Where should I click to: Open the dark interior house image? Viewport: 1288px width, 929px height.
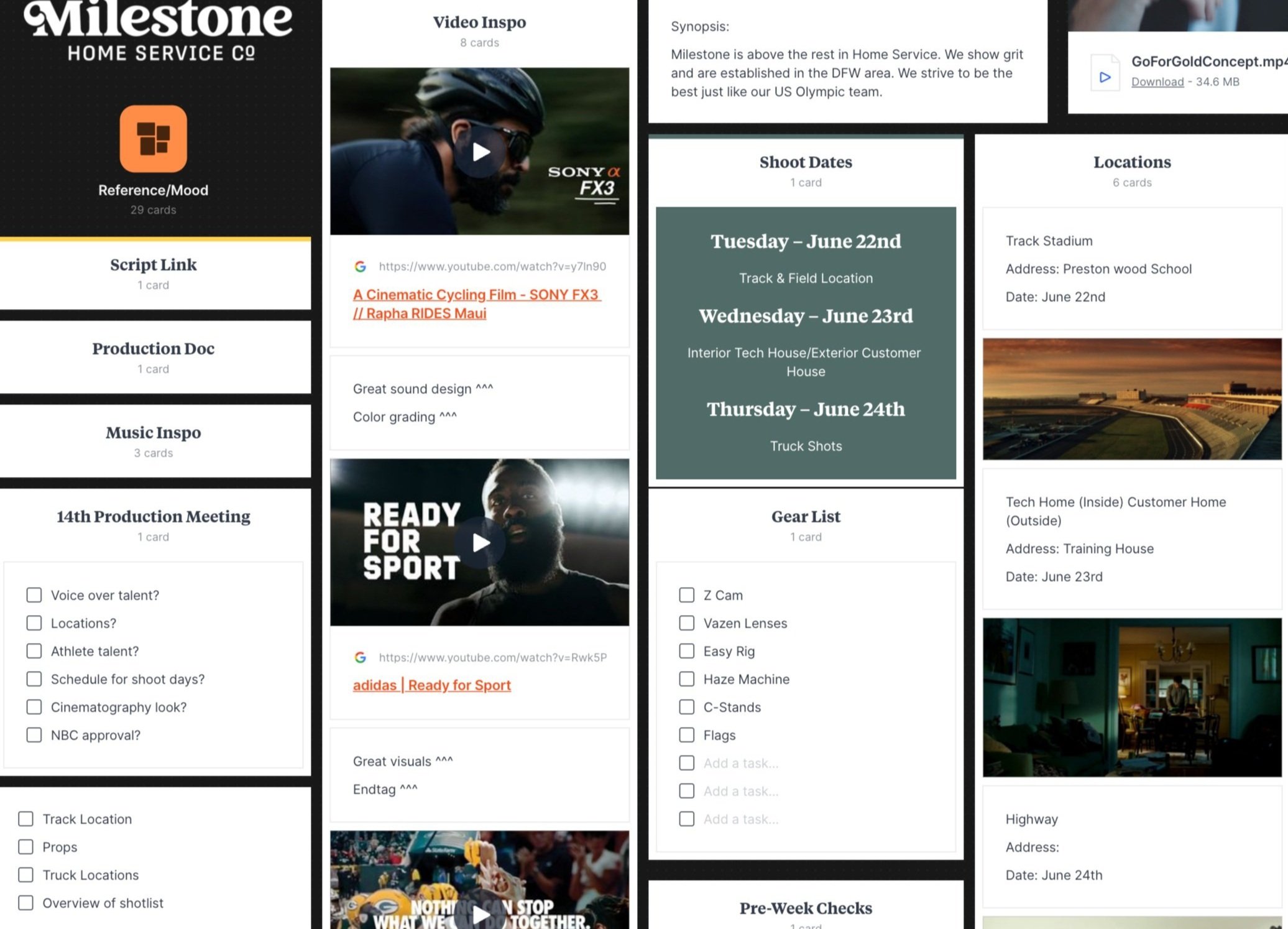tap(1132, 697)
